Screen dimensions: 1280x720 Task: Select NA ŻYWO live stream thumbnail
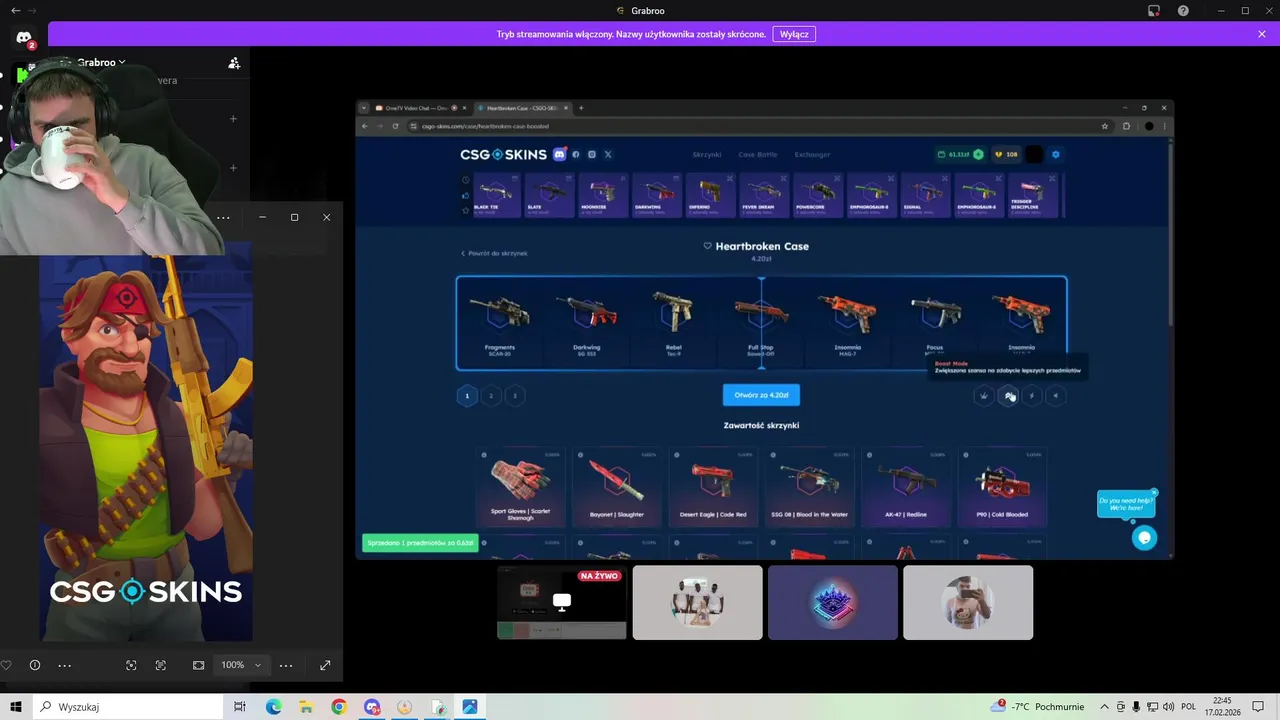click(562, 603)
